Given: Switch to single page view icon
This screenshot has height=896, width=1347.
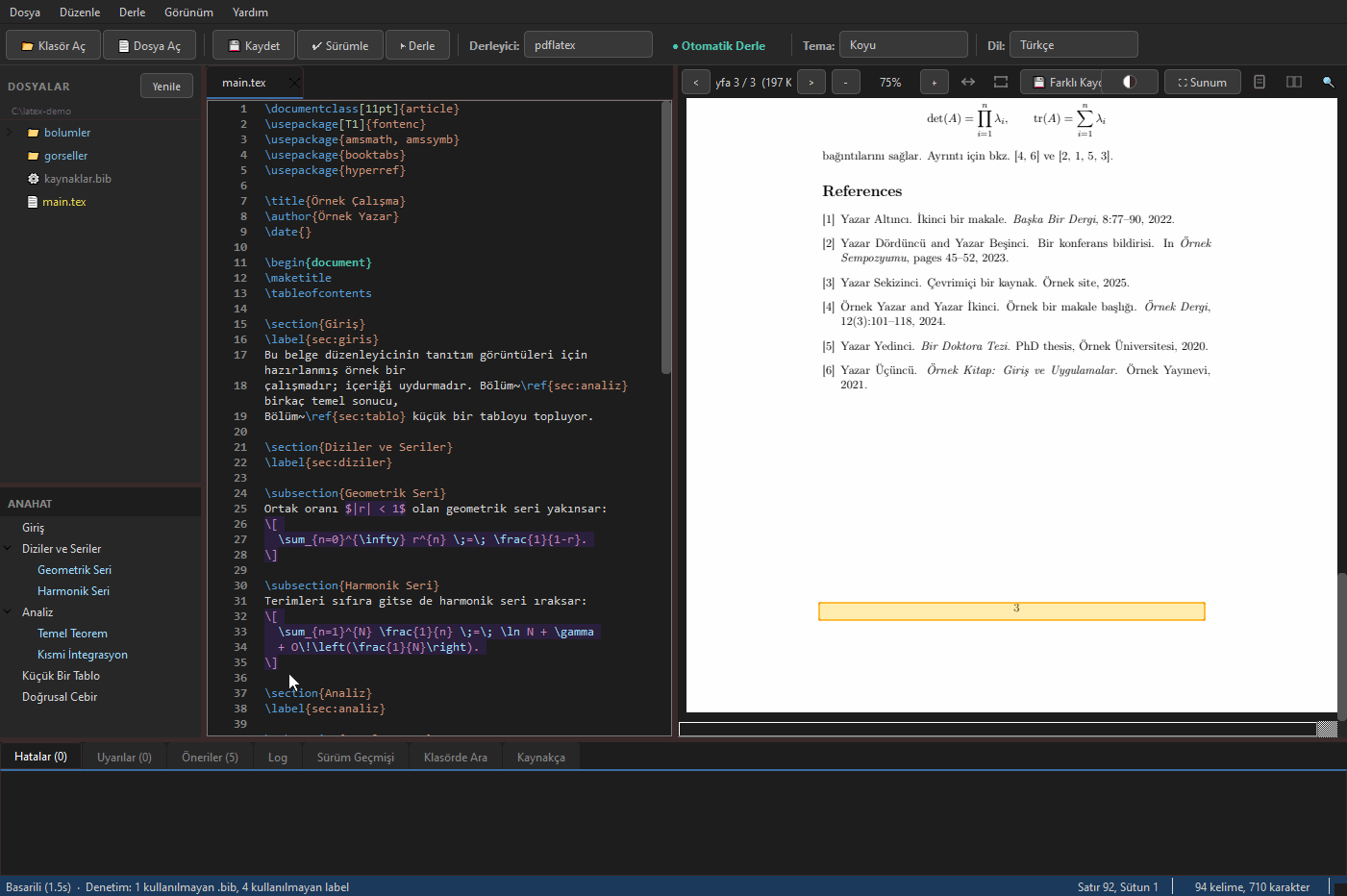Looking at the screenshot, I should (1260, 83).
